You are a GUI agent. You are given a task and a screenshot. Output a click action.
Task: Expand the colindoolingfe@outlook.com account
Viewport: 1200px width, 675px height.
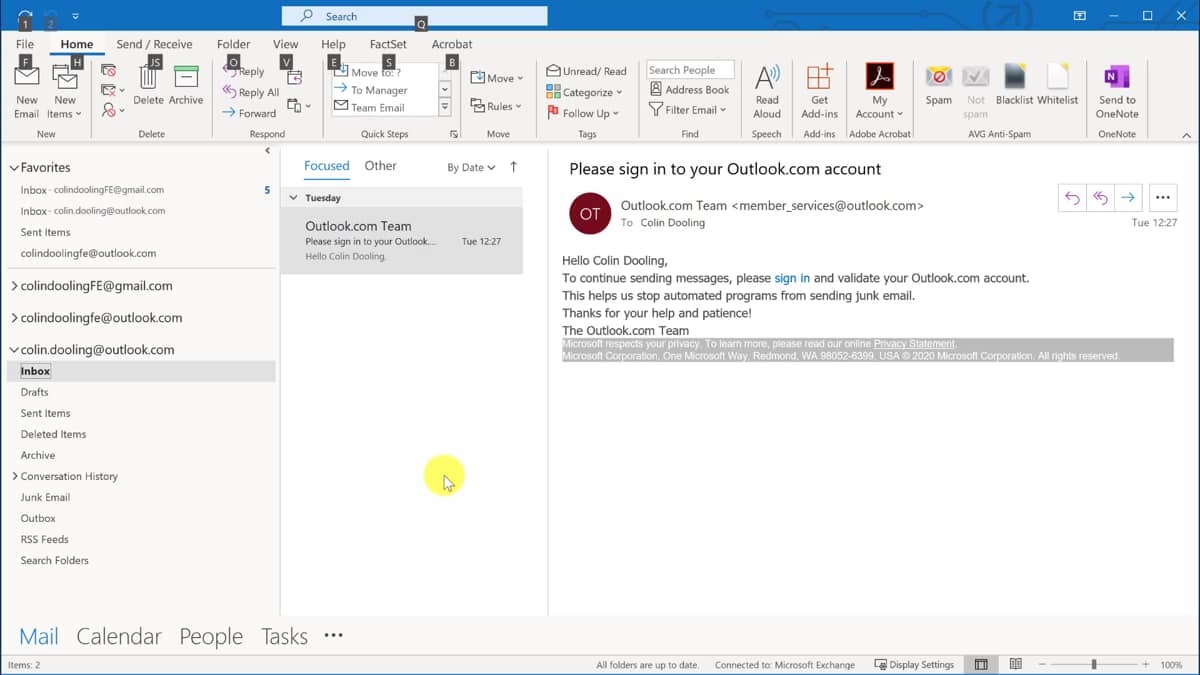[x=14, y=318]
